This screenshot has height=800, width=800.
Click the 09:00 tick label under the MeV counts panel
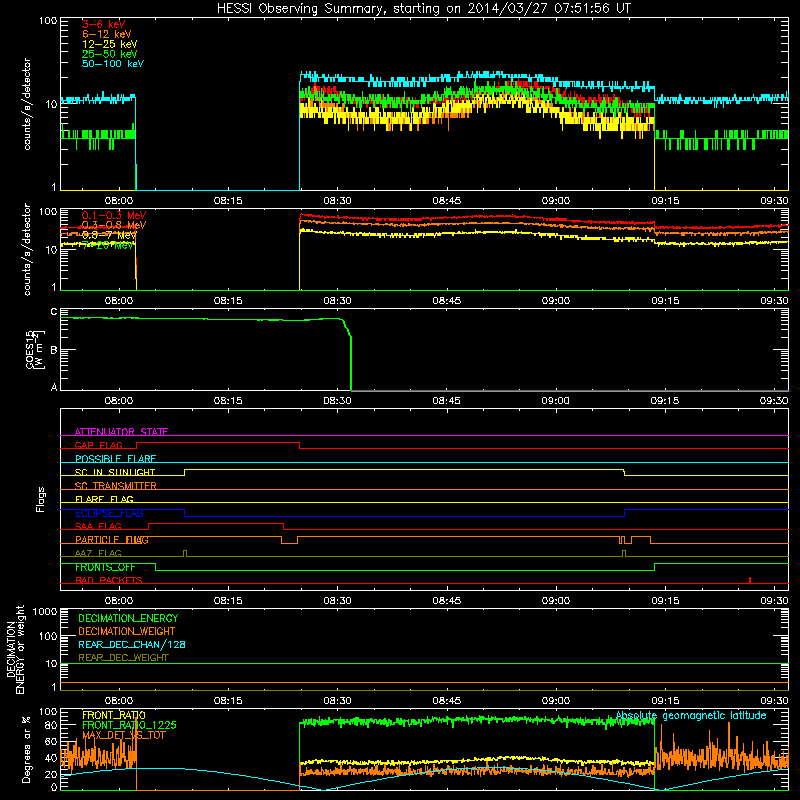[556, 301]
